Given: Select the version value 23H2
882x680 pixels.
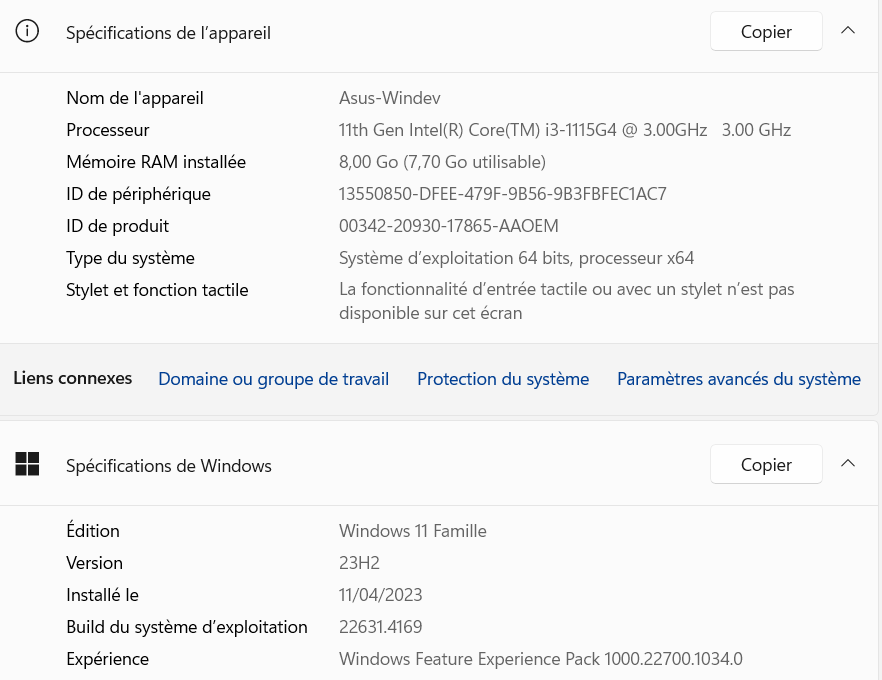Looking at the screenshot, I should [x=359, y=563].
